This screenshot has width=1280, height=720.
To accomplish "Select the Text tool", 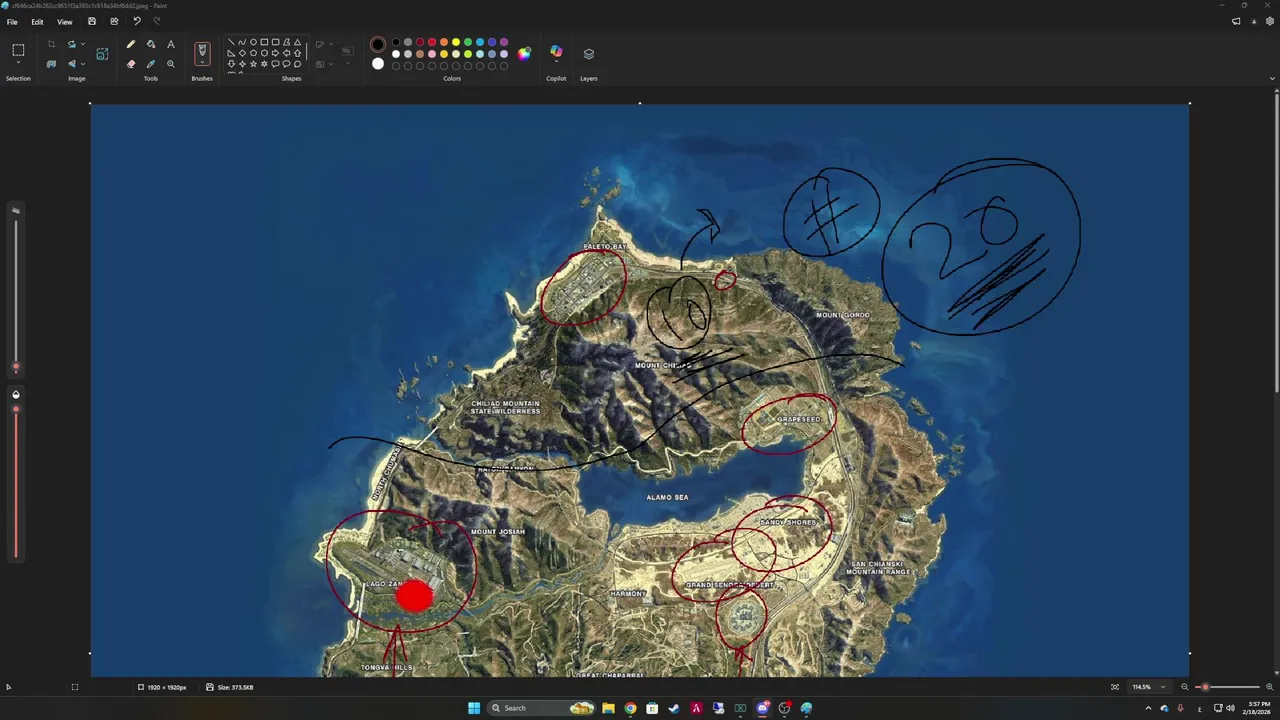I will (x=171, y=44).
